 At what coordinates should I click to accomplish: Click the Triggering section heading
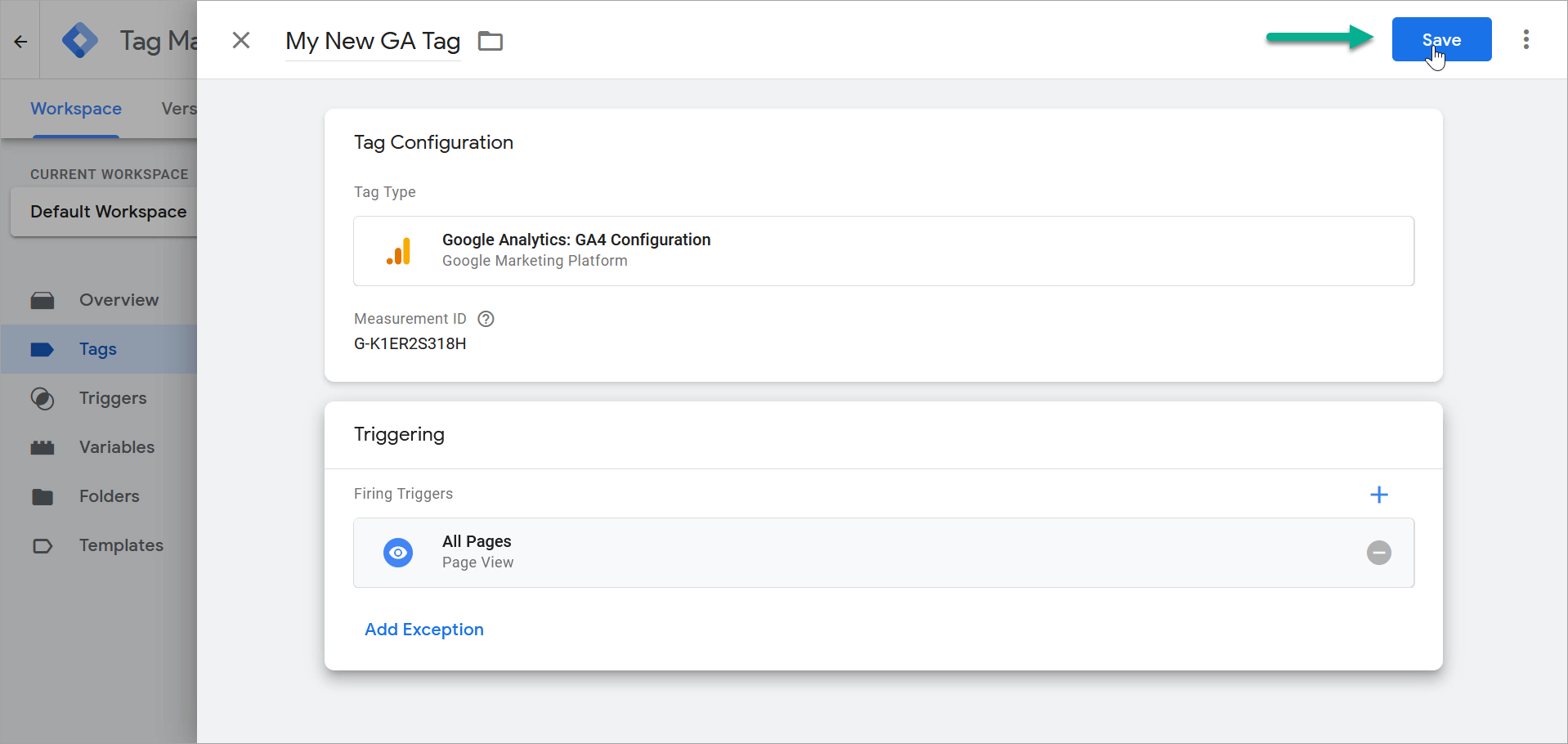[399, 434]
